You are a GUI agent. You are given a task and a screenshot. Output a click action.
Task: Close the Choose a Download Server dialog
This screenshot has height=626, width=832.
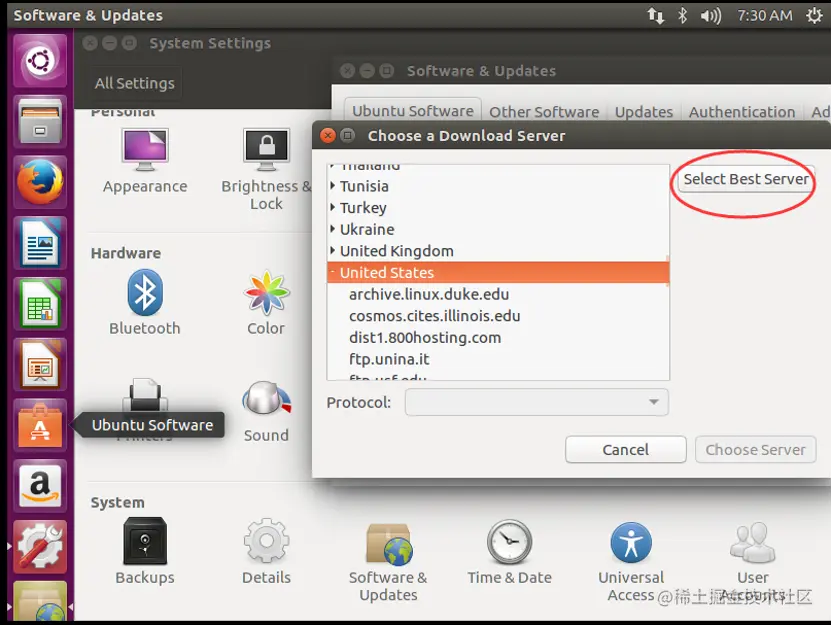coord(328,135)
